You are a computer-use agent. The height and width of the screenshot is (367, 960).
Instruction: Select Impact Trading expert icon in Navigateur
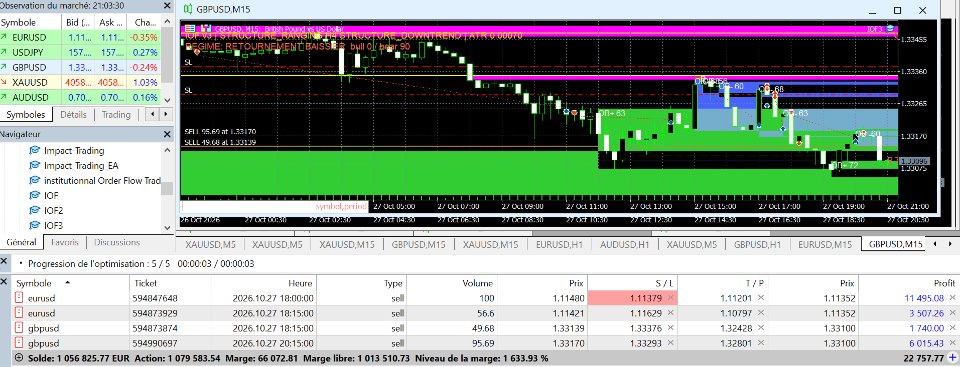click(x=34, y=151)
